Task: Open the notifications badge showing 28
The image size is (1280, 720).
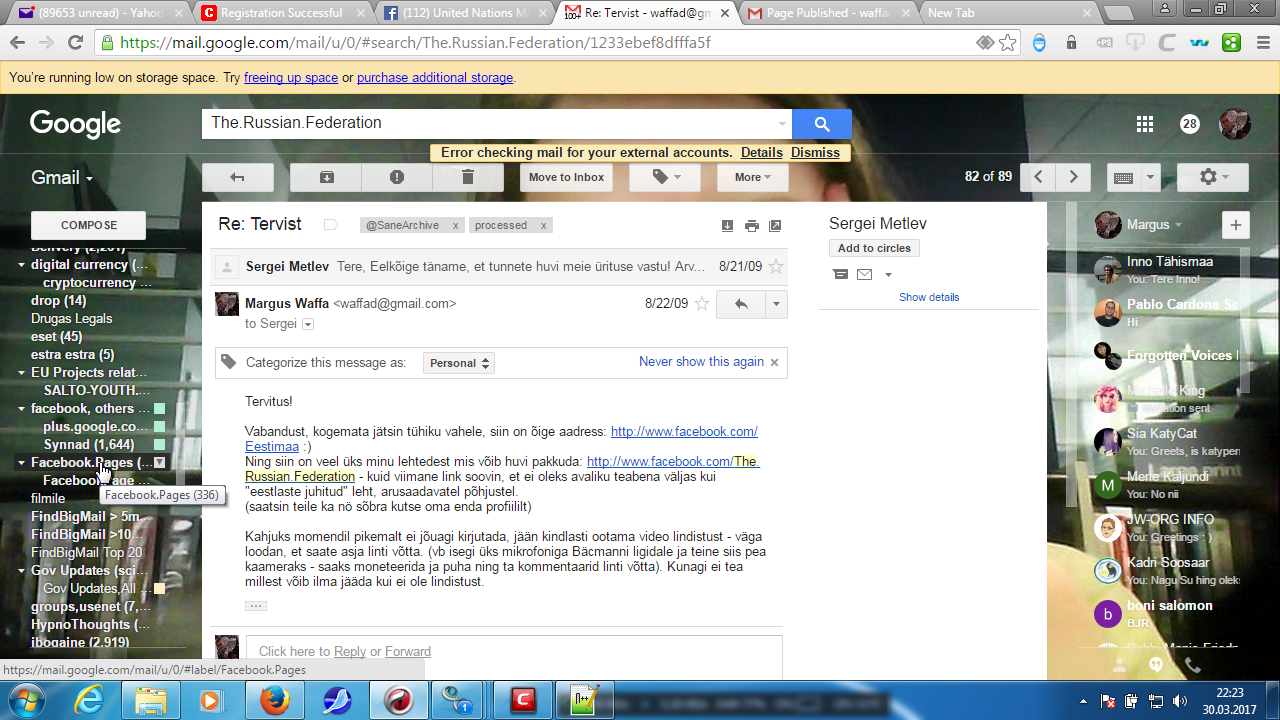Action: 1189,124
